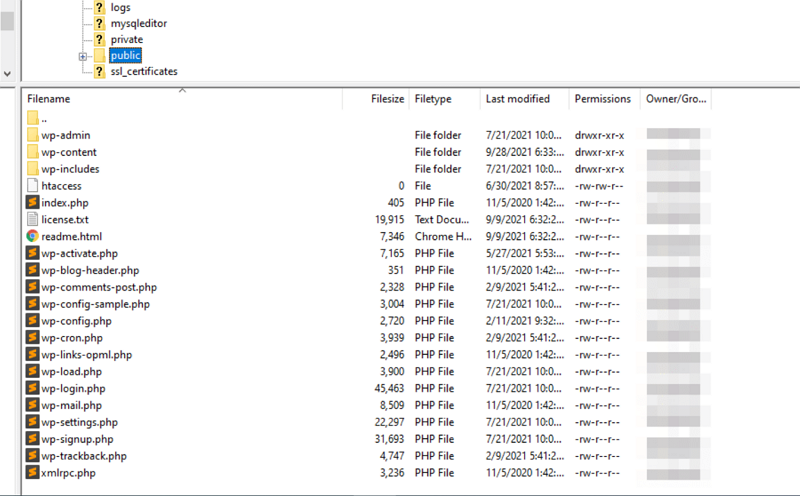Select the Chrome icon beside readme.html
This screenshot has height=496, width=800.
click(33, 236)
